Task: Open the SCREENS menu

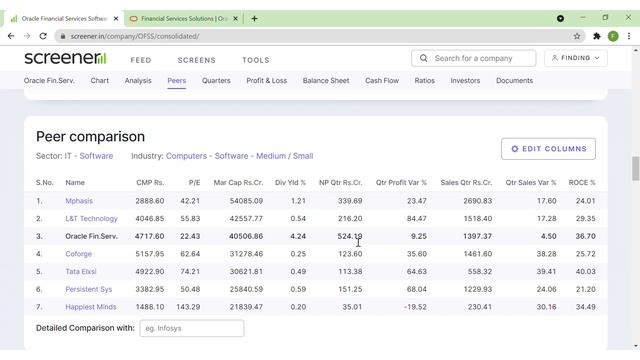Action: 196,60
